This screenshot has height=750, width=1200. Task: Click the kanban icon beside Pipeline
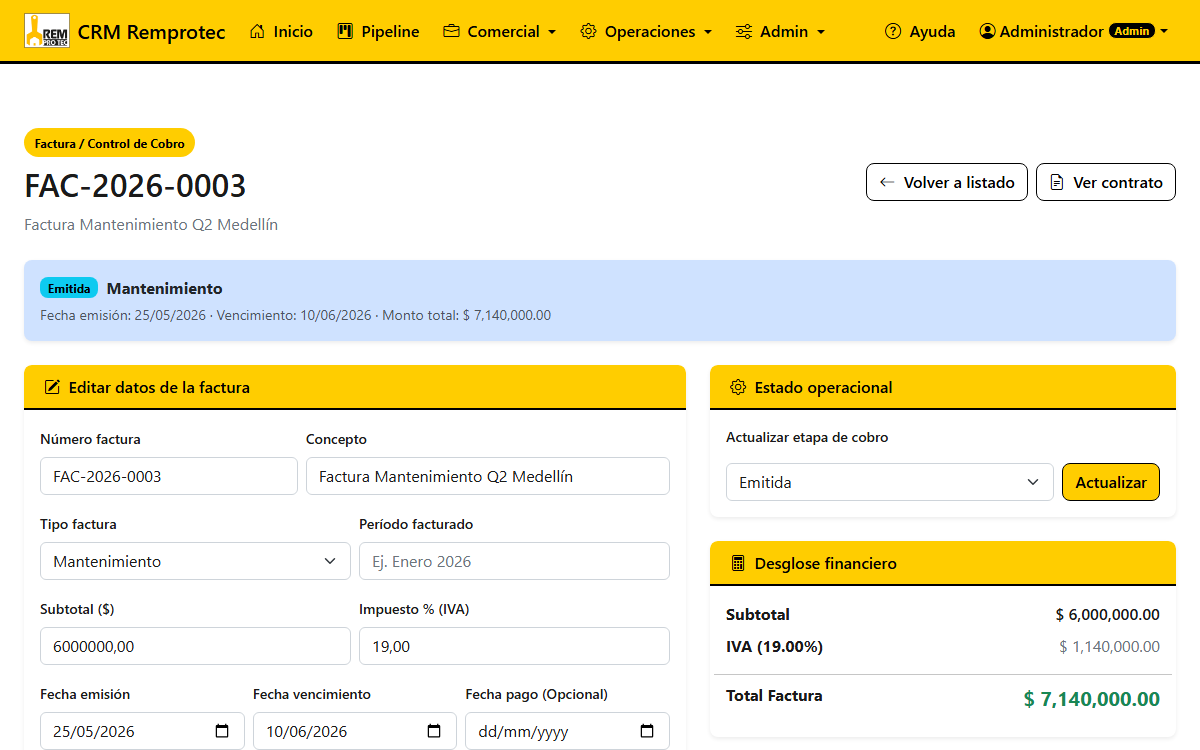[x=346, y=31]
